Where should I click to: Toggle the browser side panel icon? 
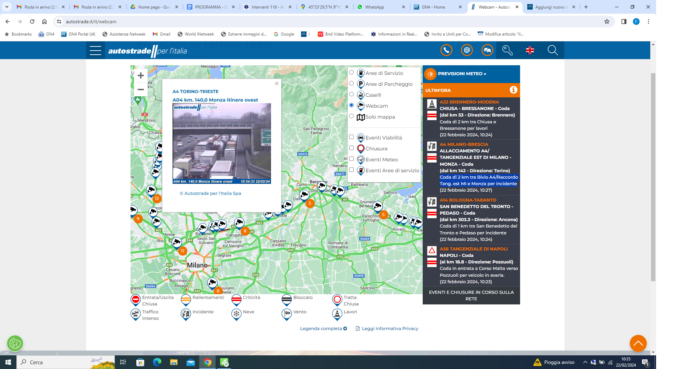coord(624,21)
